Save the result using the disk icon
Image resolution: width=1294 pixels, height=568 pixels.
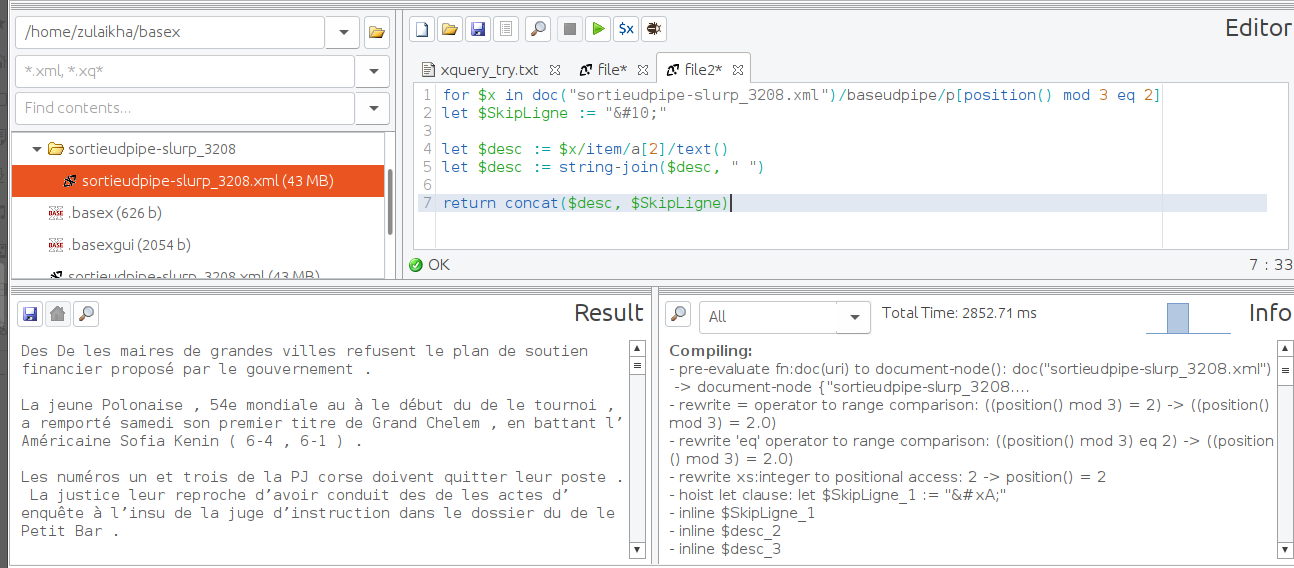click(30, 314)
